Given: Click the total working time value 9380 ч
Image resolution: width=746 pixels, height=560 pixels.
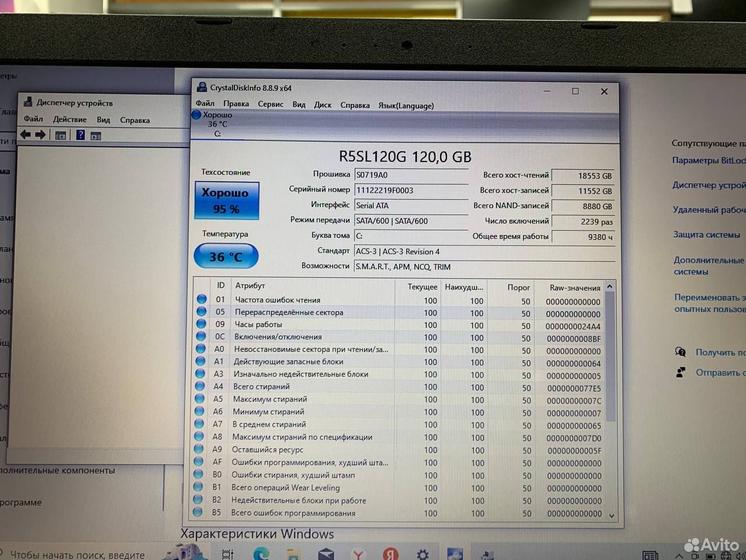Looking at the screenshot, I should (583, 236).
